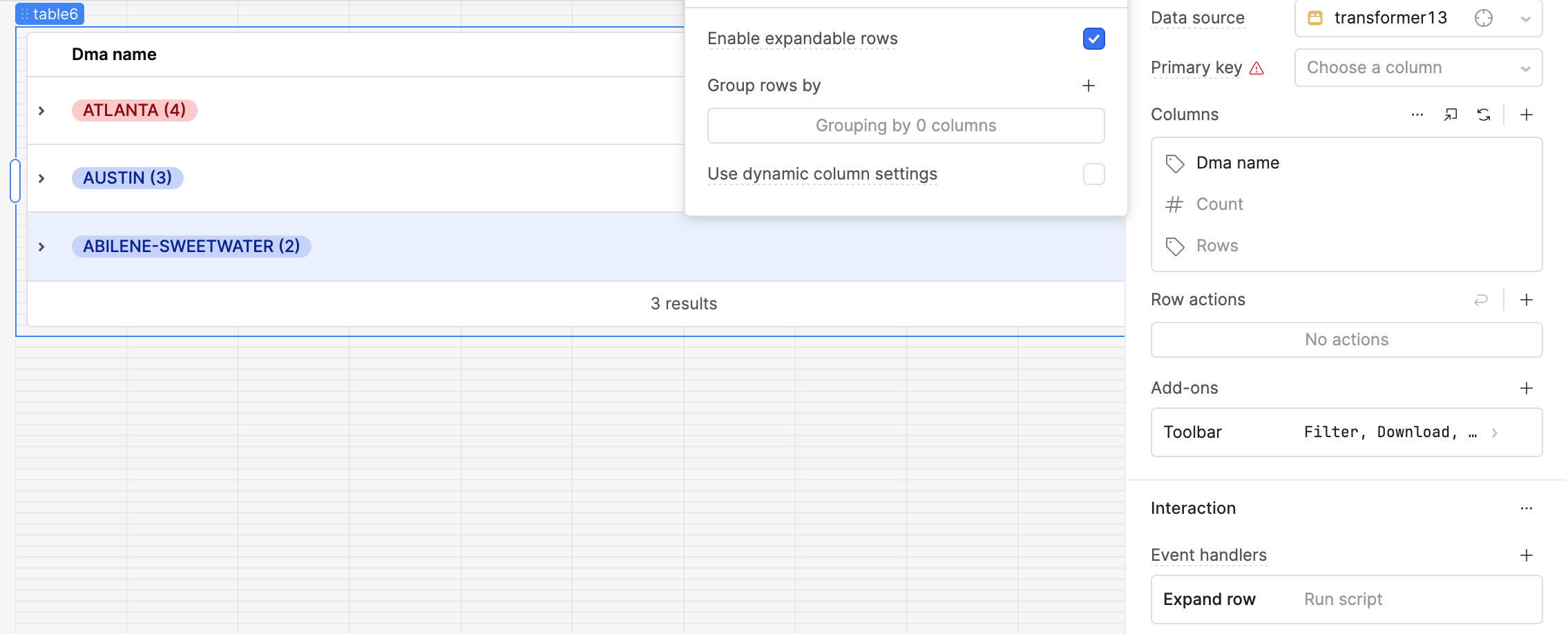Image resolution: width=1568 pixels, height=634 pixels.
Task: Click the table6 component label
Action: pyautogui.click(x=50, y=14)
